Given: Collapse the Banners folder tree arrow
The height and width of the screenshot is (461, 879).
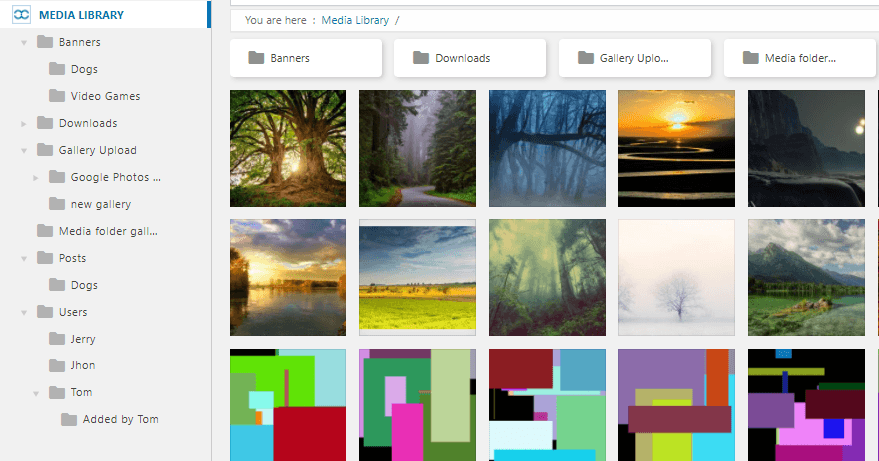Looking at the screenshot, I should (24, 43).
